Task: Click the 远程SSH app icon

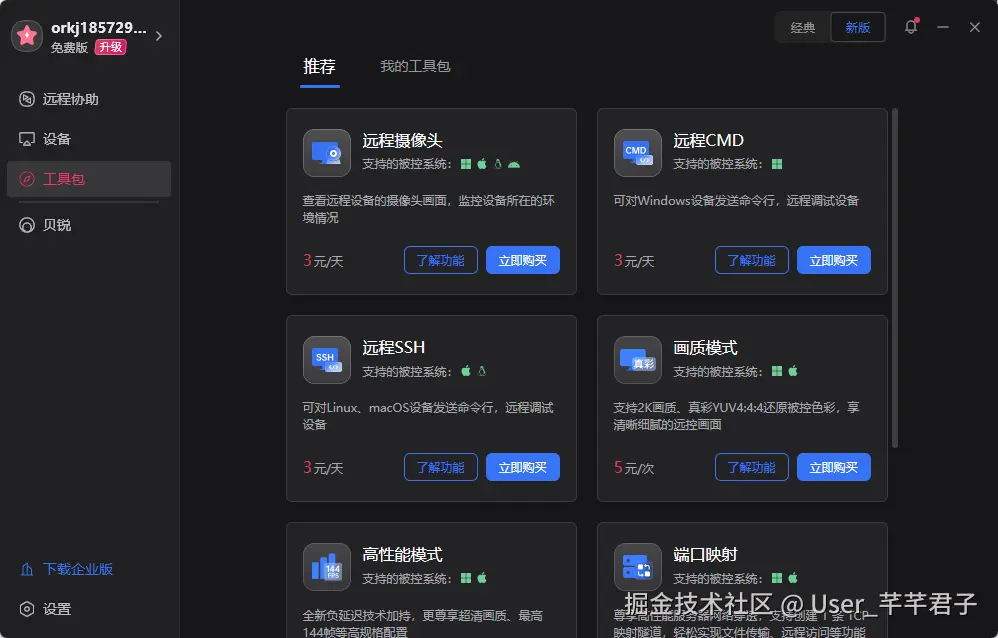Action: coord(327,360)
